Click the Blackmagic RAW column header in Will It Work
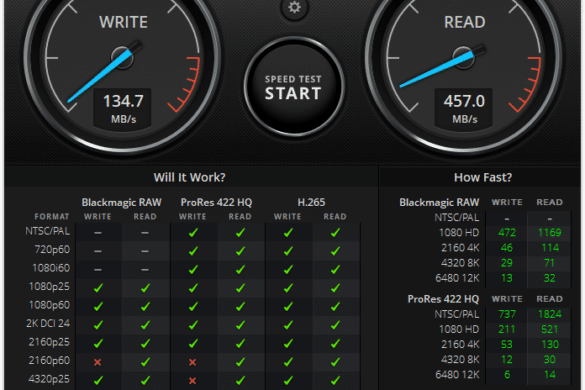 [122, 202]
